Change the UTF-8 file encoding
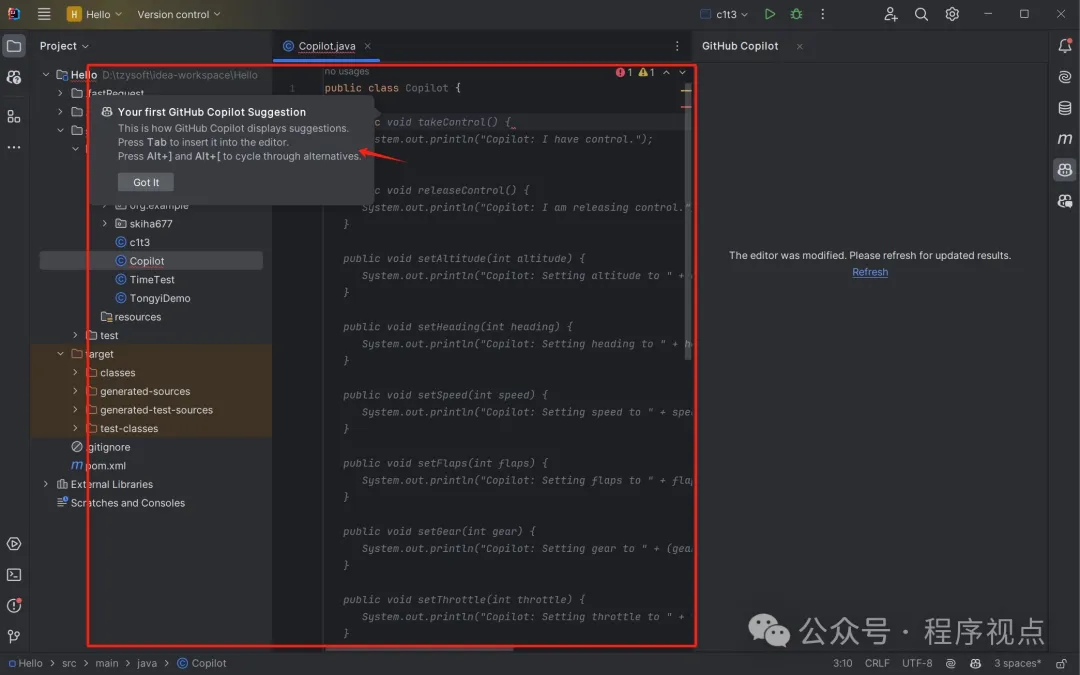Viewport: 1080px width, 675px height. tap(917, 663)
